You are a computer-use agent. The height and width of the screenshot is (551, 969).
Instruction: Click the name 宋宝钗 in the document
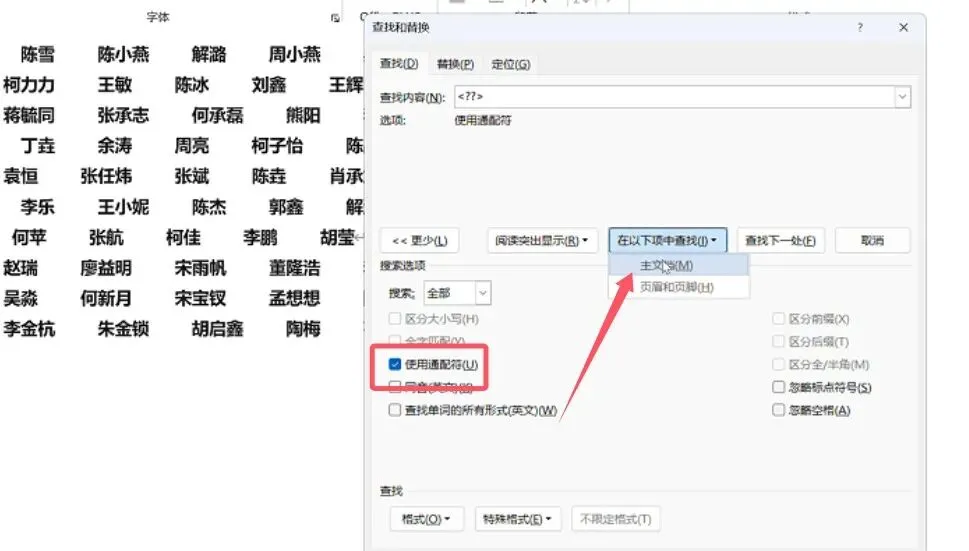[200, 298]
